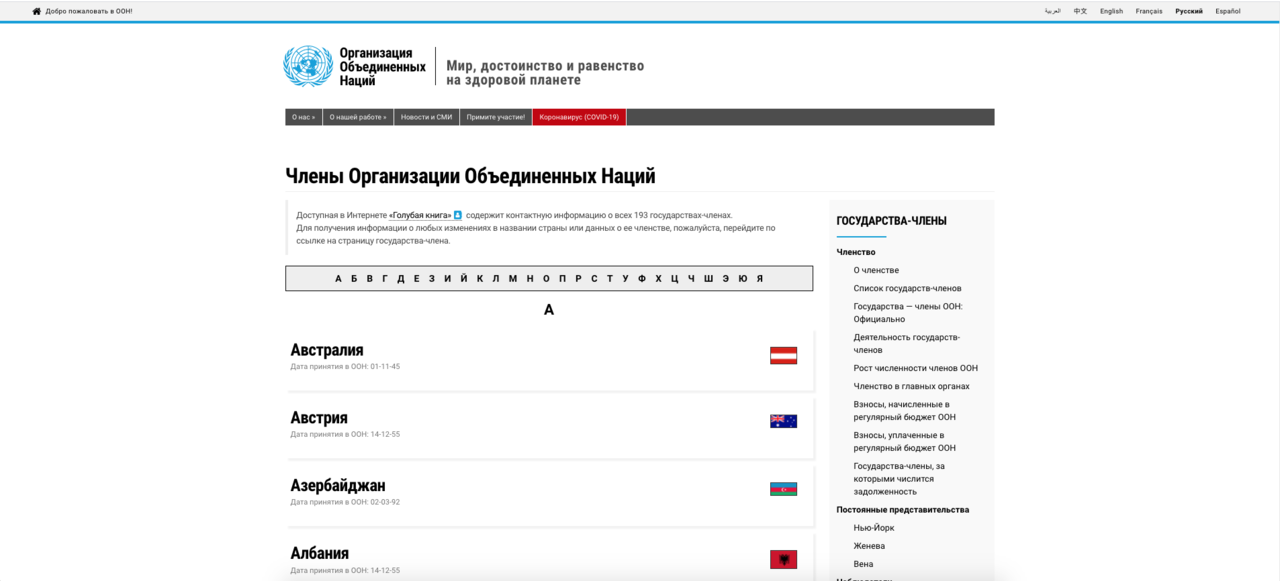Screen dimensions: 1280x581
Task: Jump to letter Я in alphabet bar
Action: tap(760, 279)
